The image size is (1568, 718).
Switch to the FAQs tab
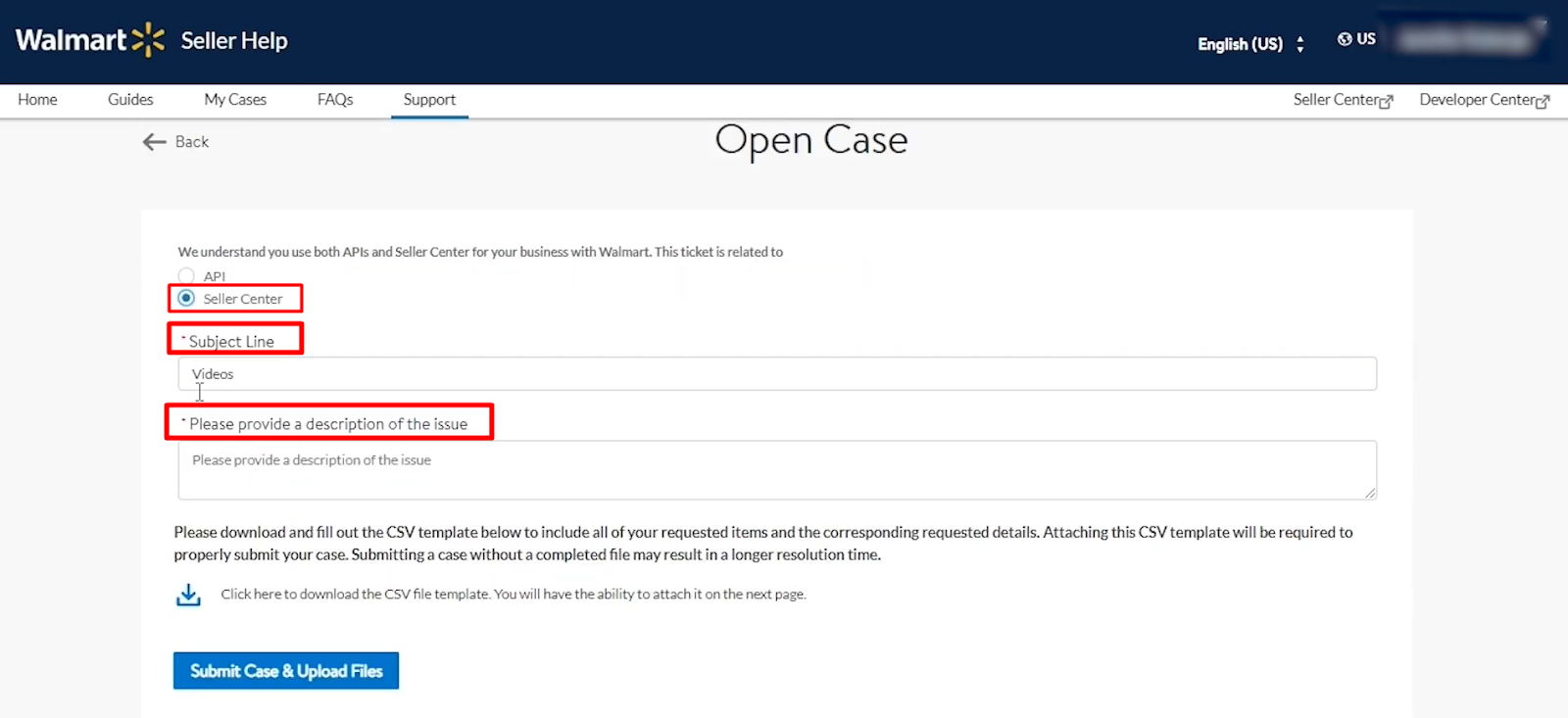click(x=335, y=100)
